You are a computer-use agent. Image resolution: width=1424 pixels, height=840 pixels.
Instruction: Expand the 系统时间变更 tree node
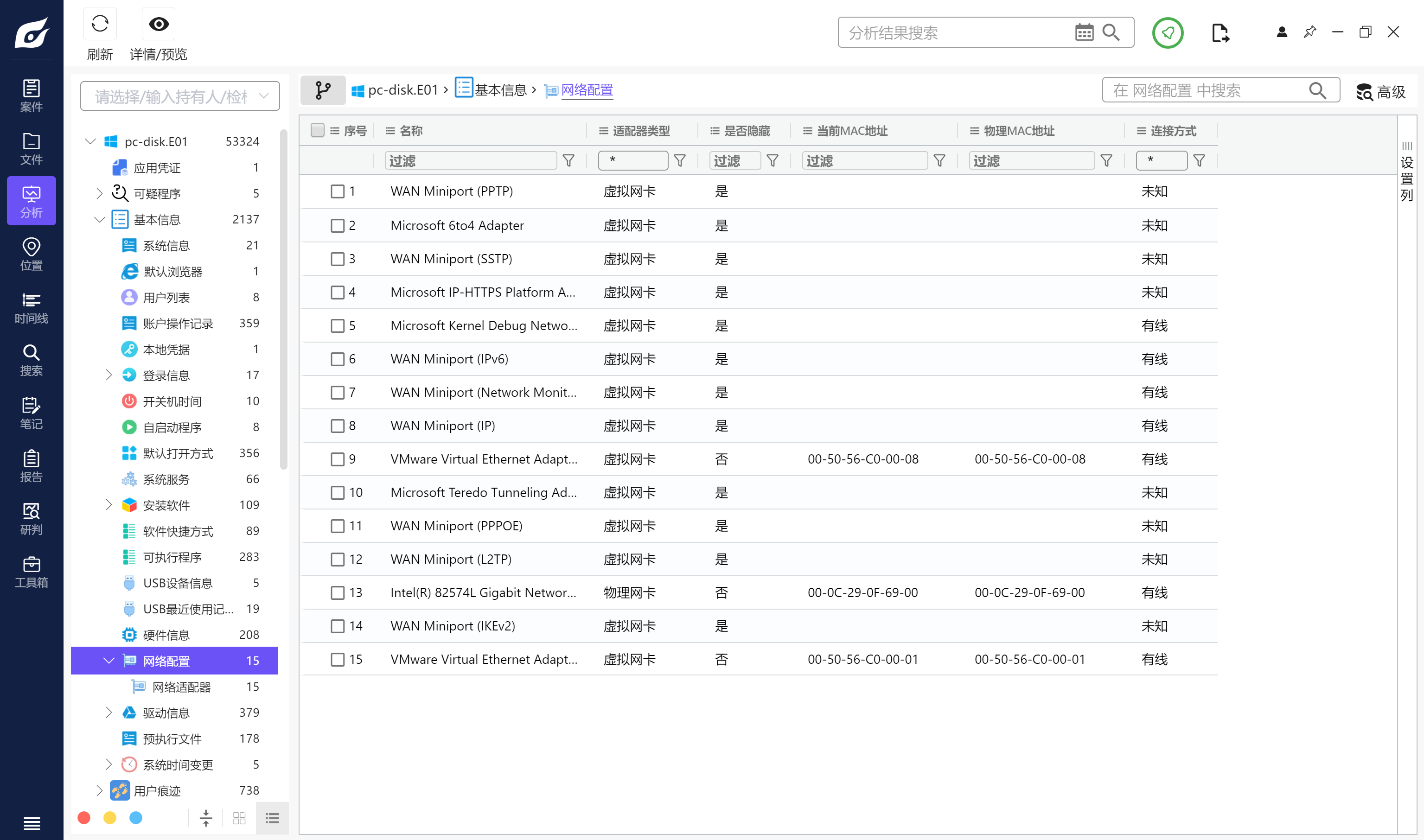click(x=109, y=765)
